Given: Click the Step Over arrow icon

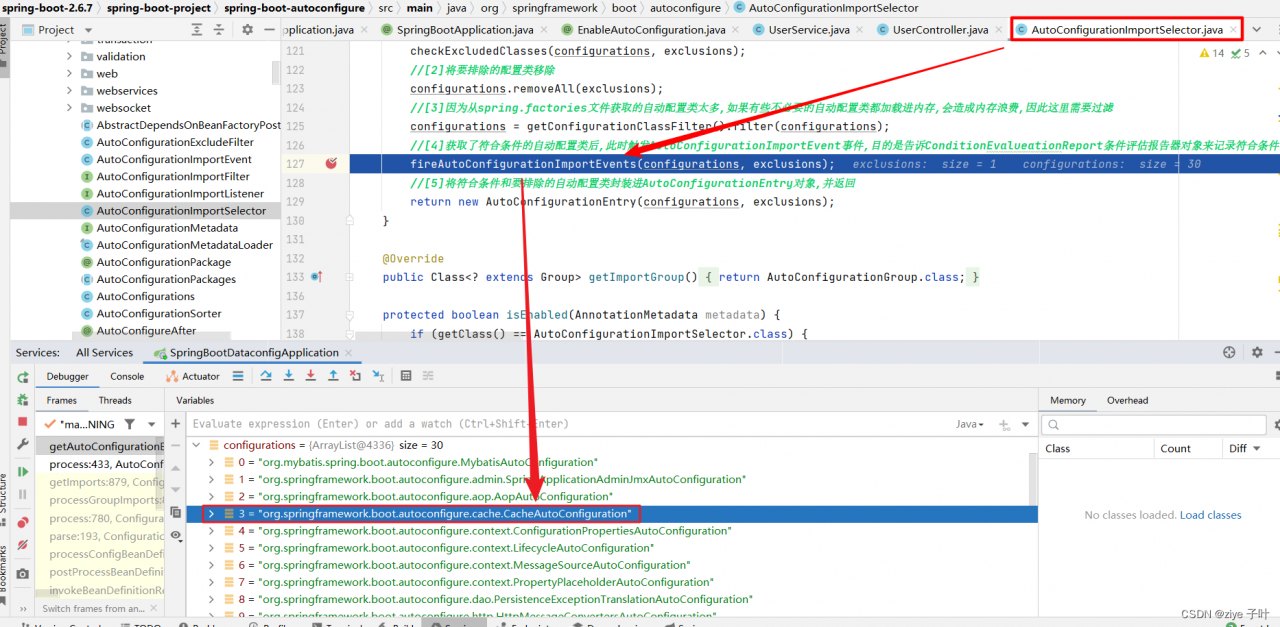Looking at the screenshot, I should (266, 376).
